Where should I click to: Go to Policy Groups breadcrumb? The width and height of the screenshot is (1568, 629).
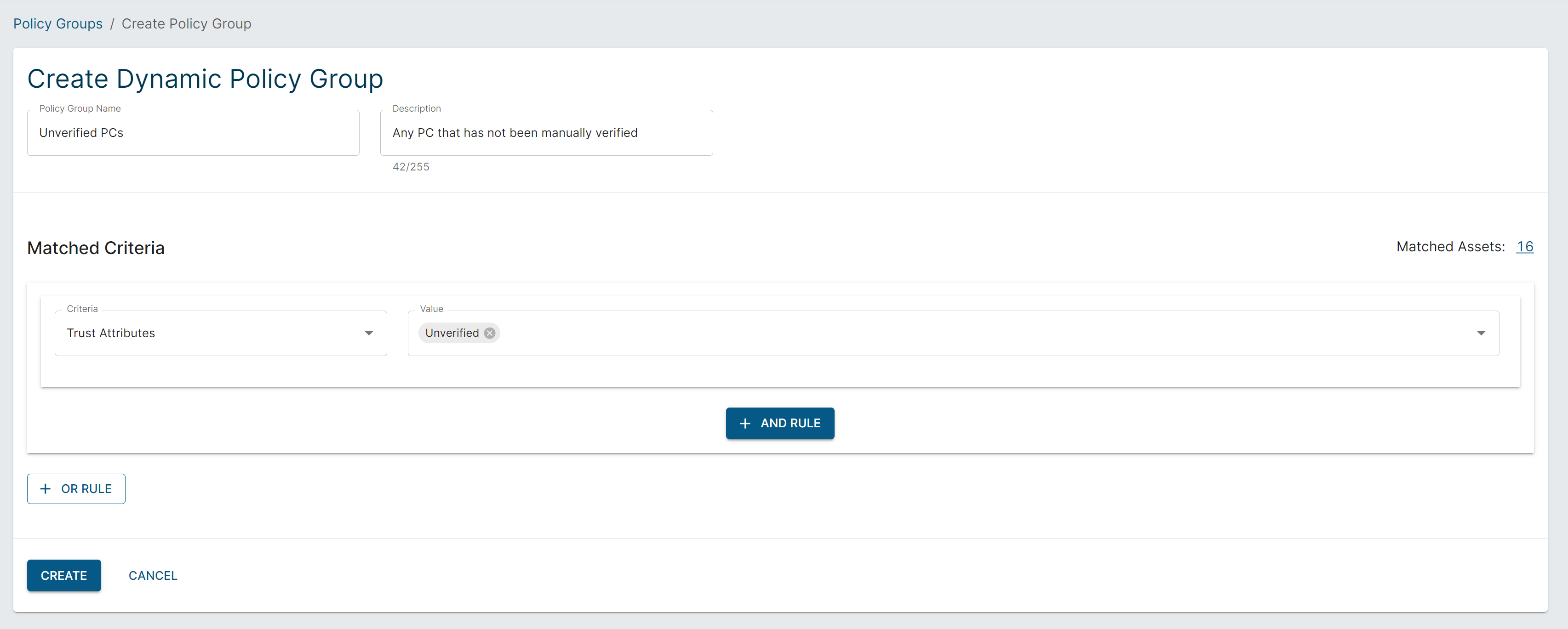pyautogui.click(x=58, y=24)
